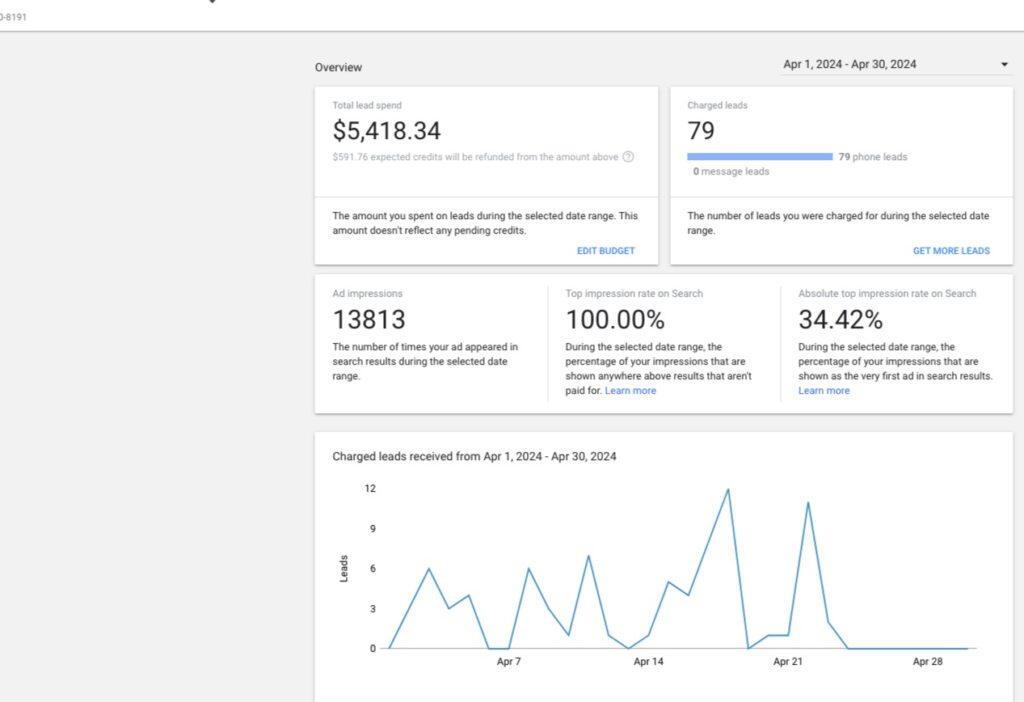Viewport: 1024px width, 702px height.
Task: Click the blue phone leads progress bar
Action: click(x=760, y=157)
